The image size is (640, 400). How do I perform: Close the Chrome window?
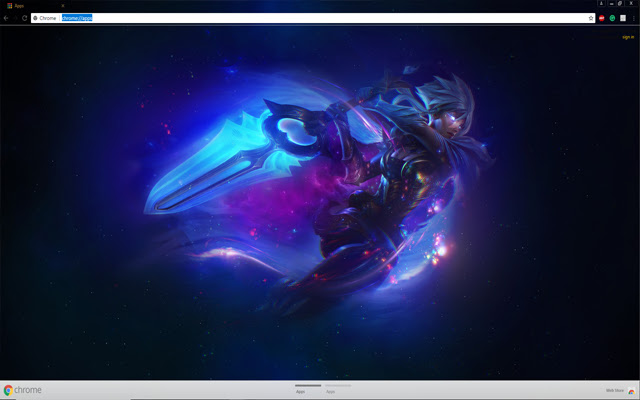[631, 3]
